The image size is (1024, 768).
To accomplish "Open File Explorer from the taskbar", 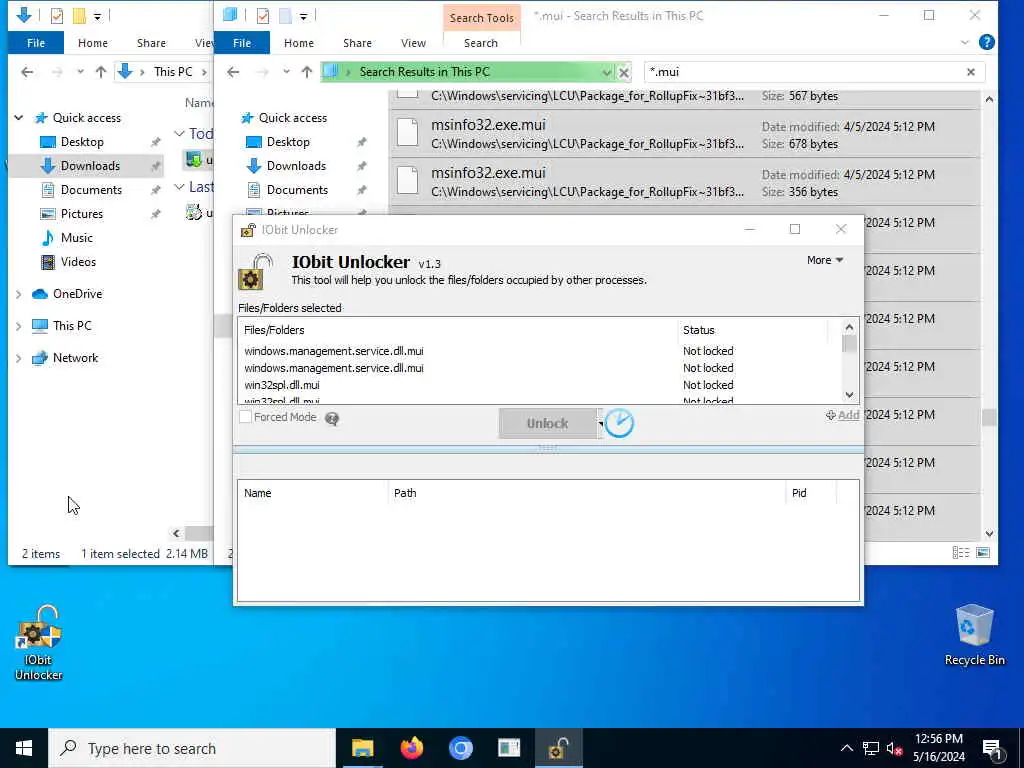I will pos(362,748).
